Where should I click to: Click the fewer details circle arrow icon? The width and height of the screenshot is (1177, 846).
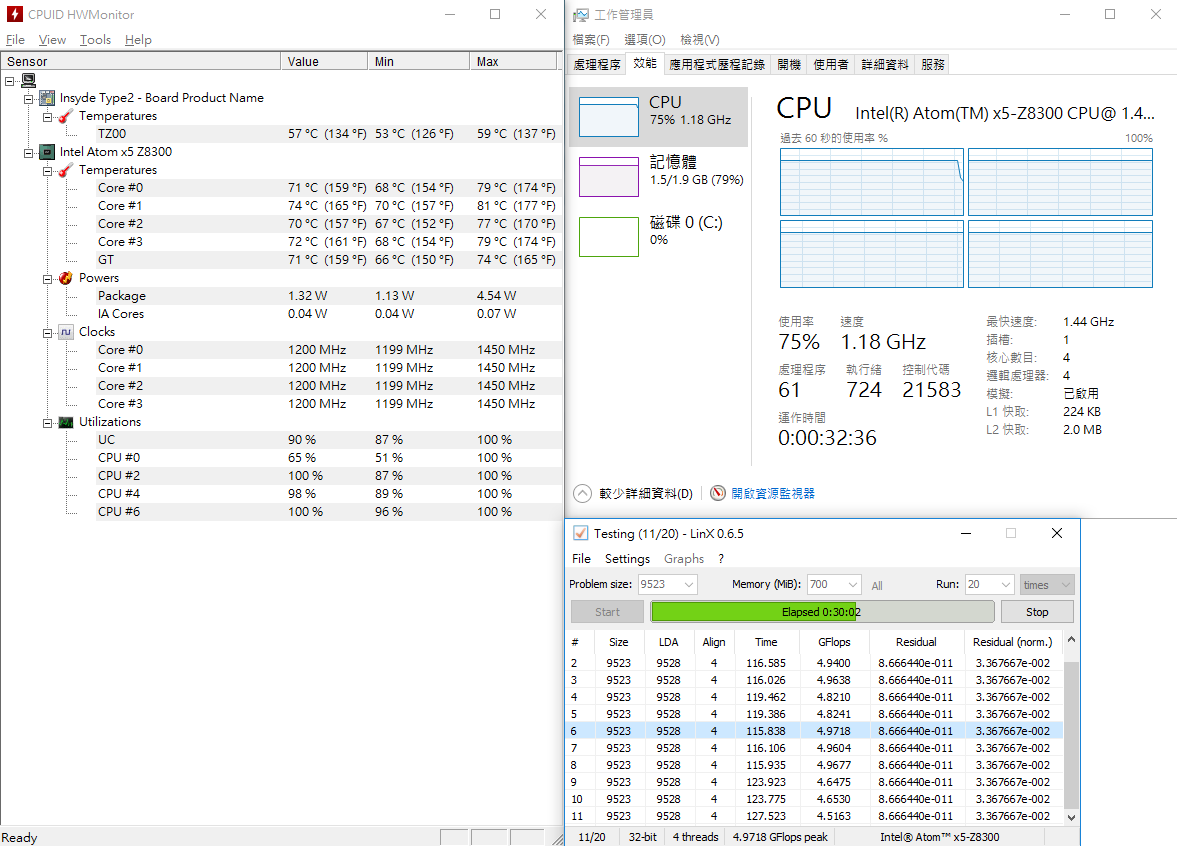582,493
